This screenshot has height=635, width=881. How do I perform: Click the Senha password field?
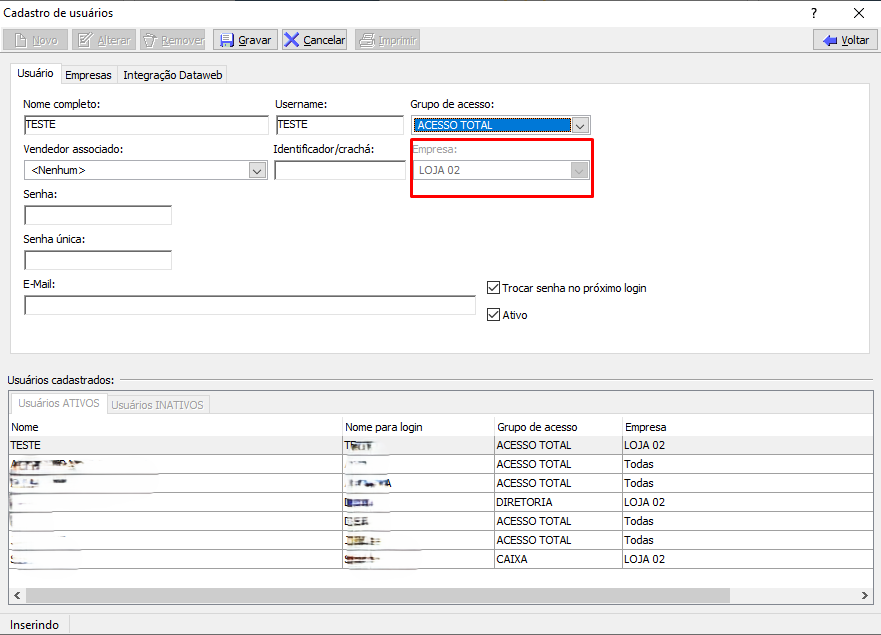98,215
